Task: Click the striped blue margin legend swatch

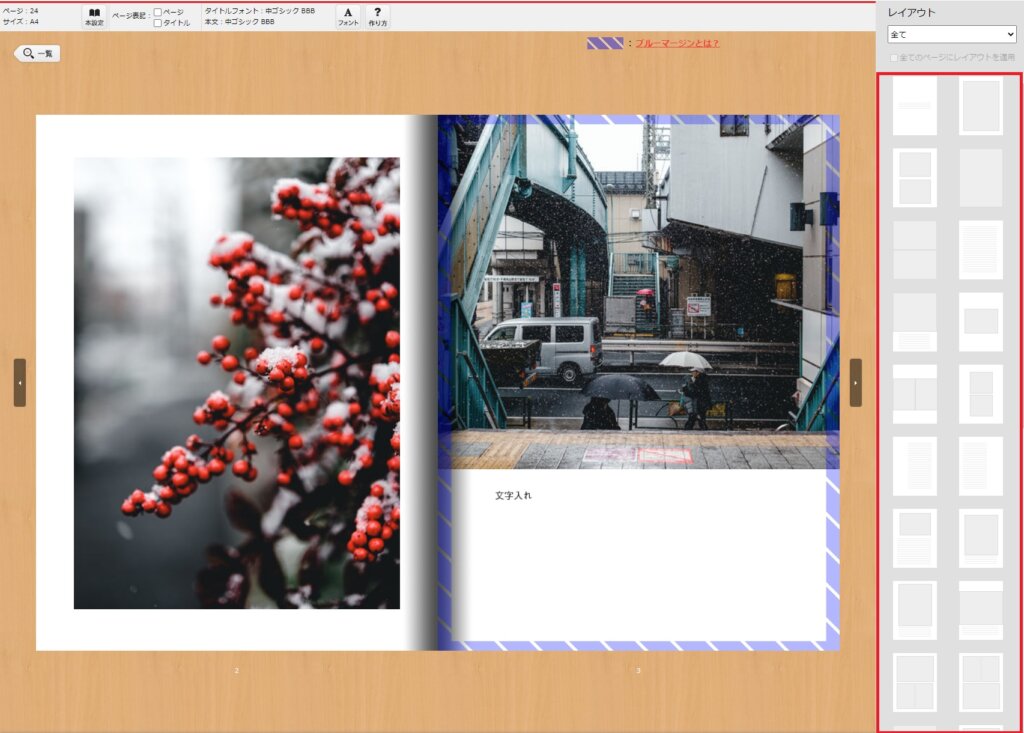Action: click(x=605, y=43)
